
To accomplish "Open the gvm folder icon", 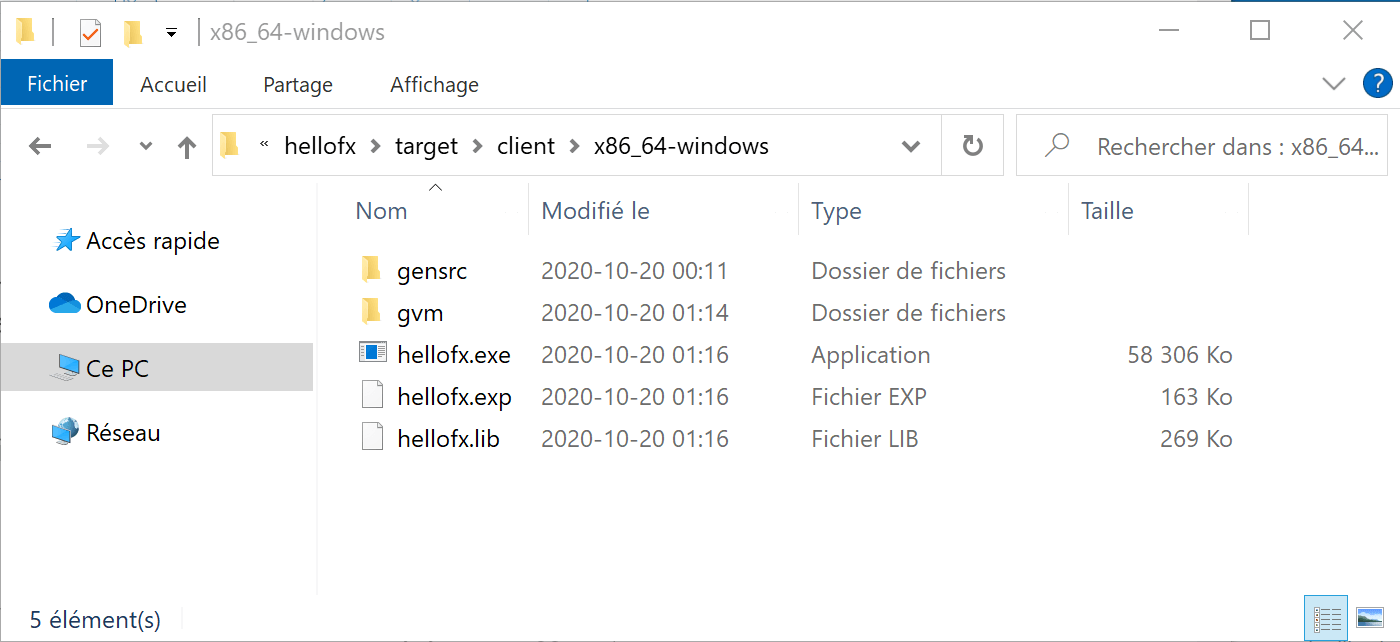I will [x=370, y=312].
